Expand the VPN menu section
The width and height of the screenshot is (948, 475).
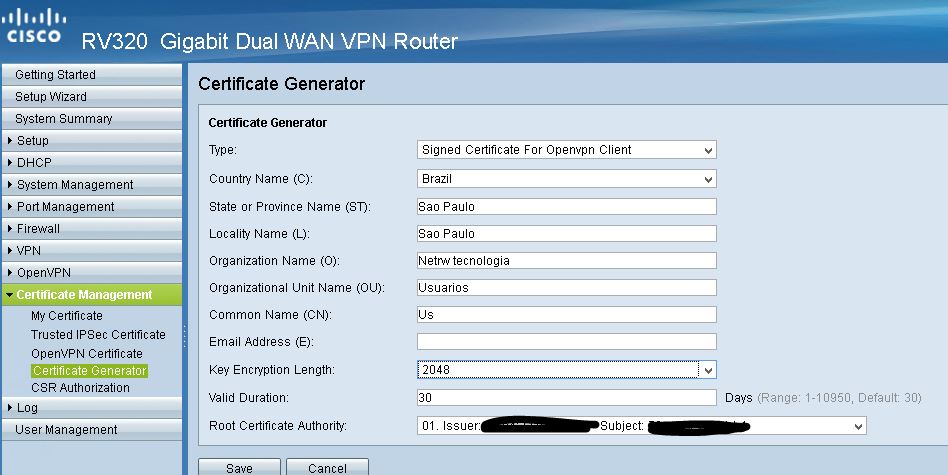tap(91, 250)
